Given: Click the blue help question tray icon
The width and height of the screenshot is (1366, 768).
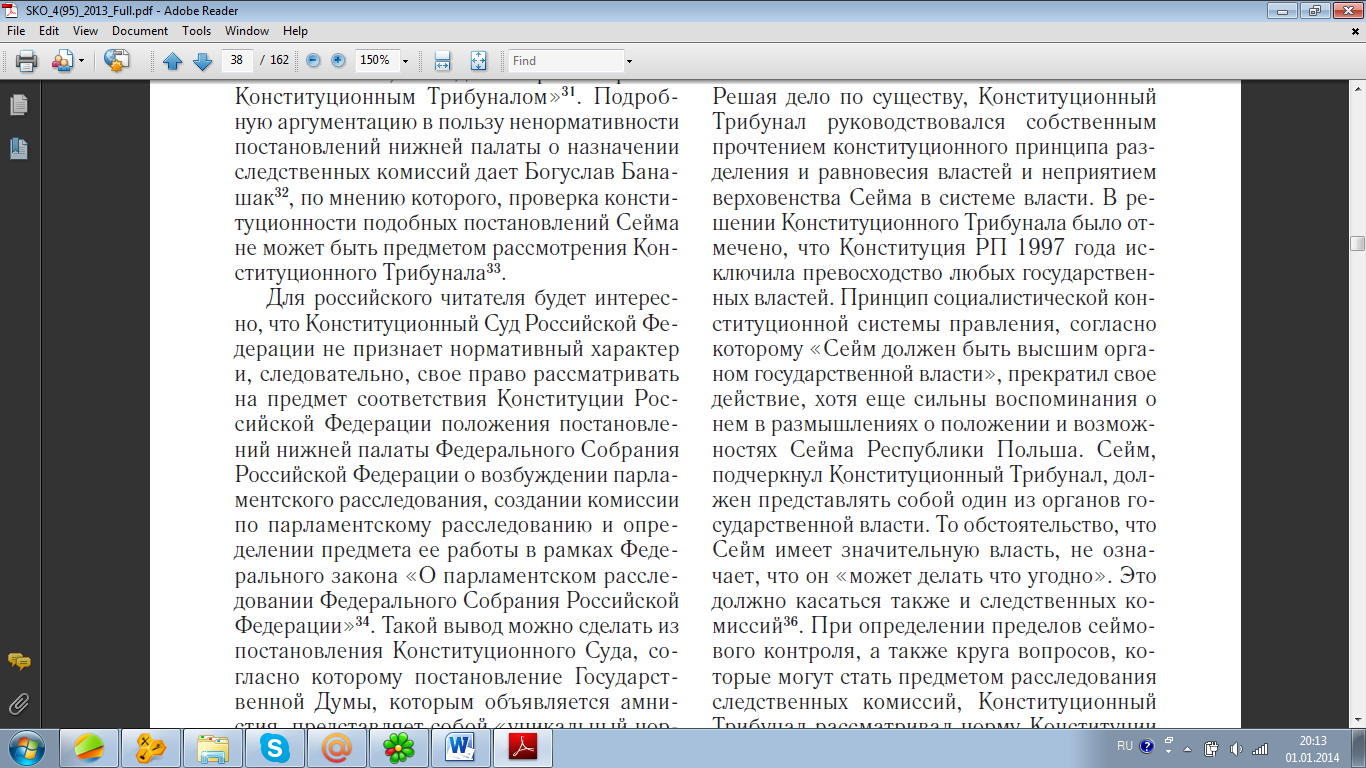Looking at the screenshot, I should click(1147, 746).
